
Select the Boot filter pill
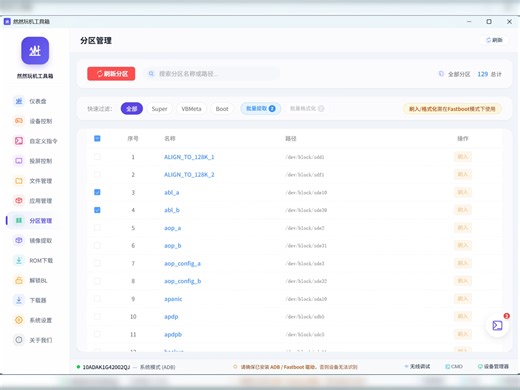[x=222, y=109]
